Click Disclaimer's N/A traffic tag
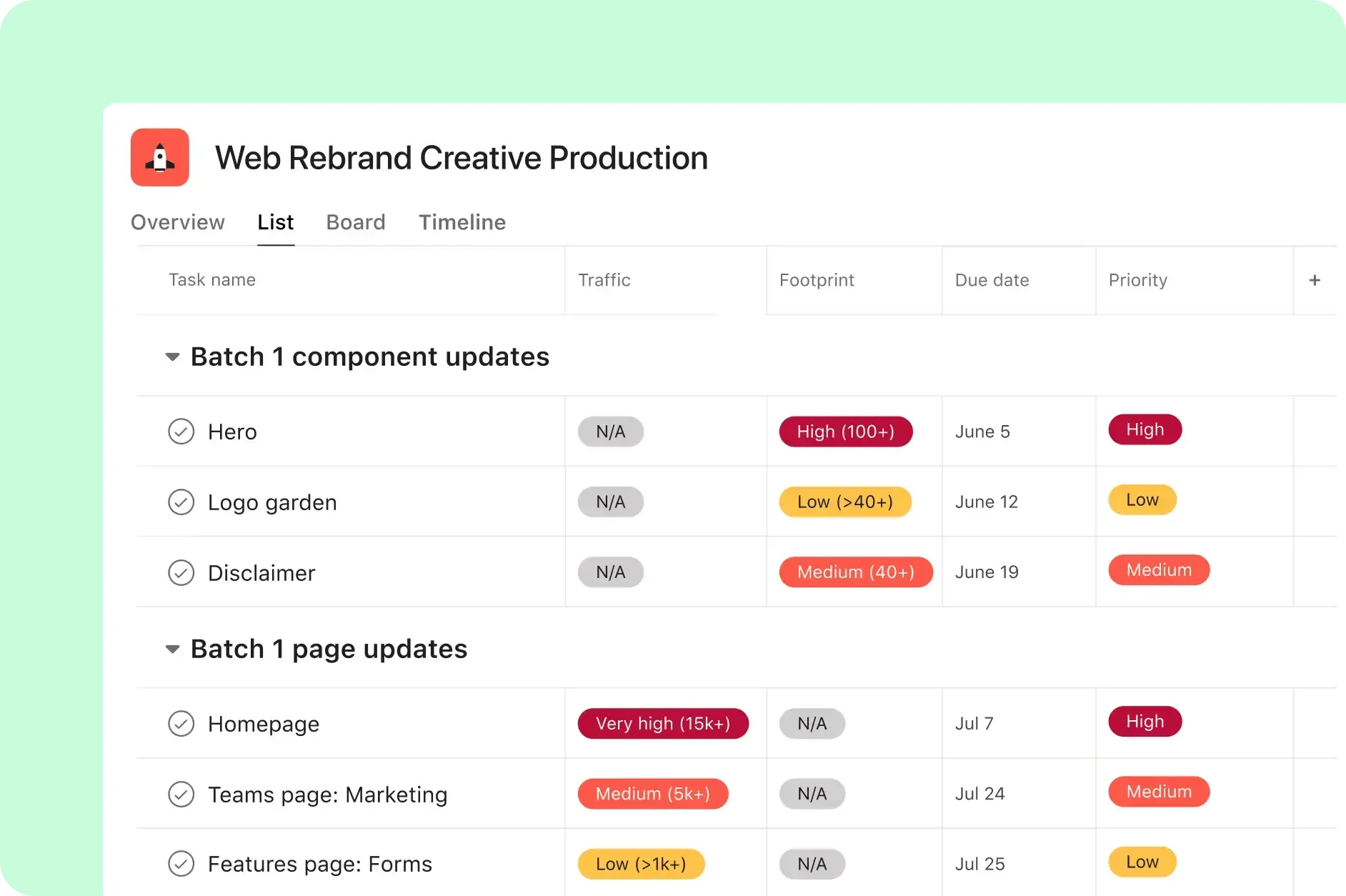The height and width of the screenshot is (896, 1346). 611,572
